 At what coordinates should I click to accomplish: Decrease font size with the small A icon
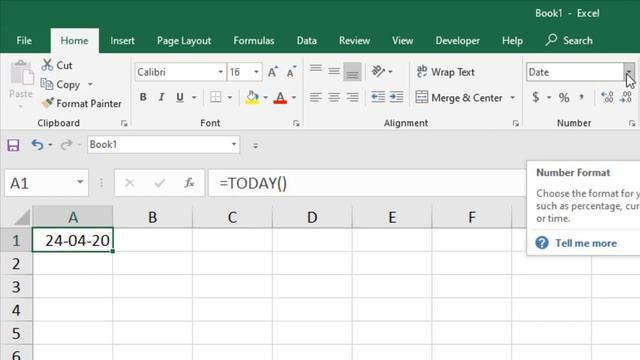[x=291, y=72]
